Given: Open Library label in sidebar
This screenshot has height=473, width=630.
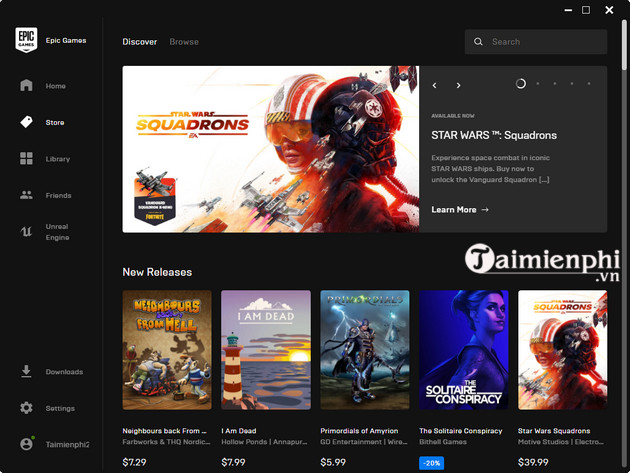Looking at the screenshot, I should click(x=58, y=159).
